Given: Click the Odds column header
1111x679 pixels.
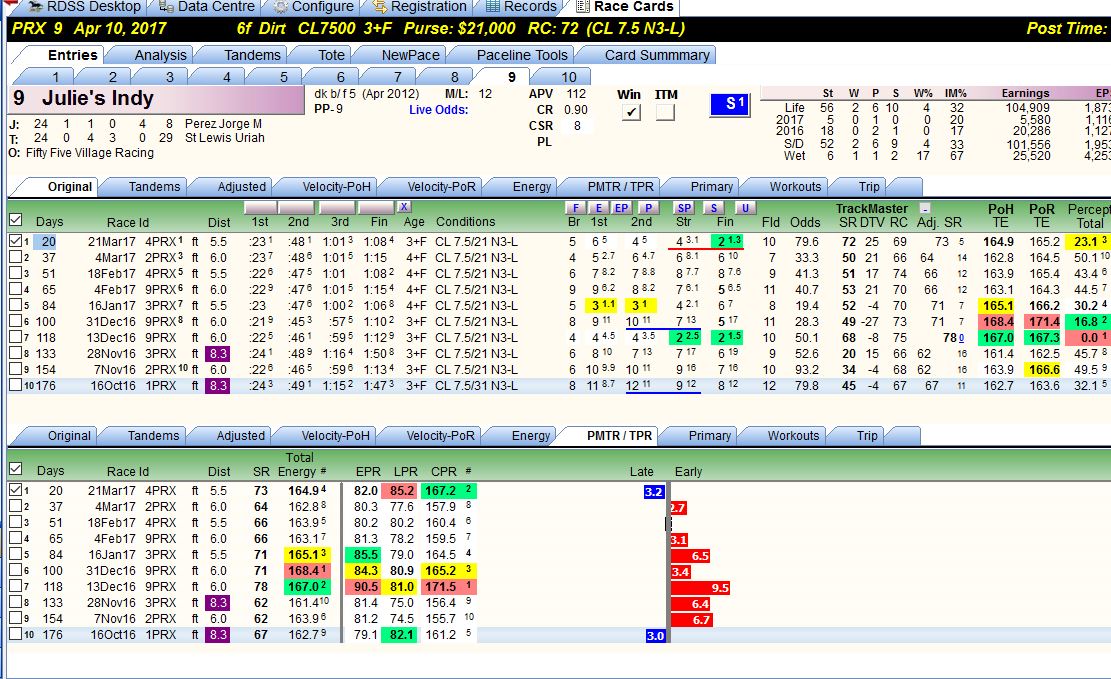Looking at the screenshot, I should click(805, 222).
